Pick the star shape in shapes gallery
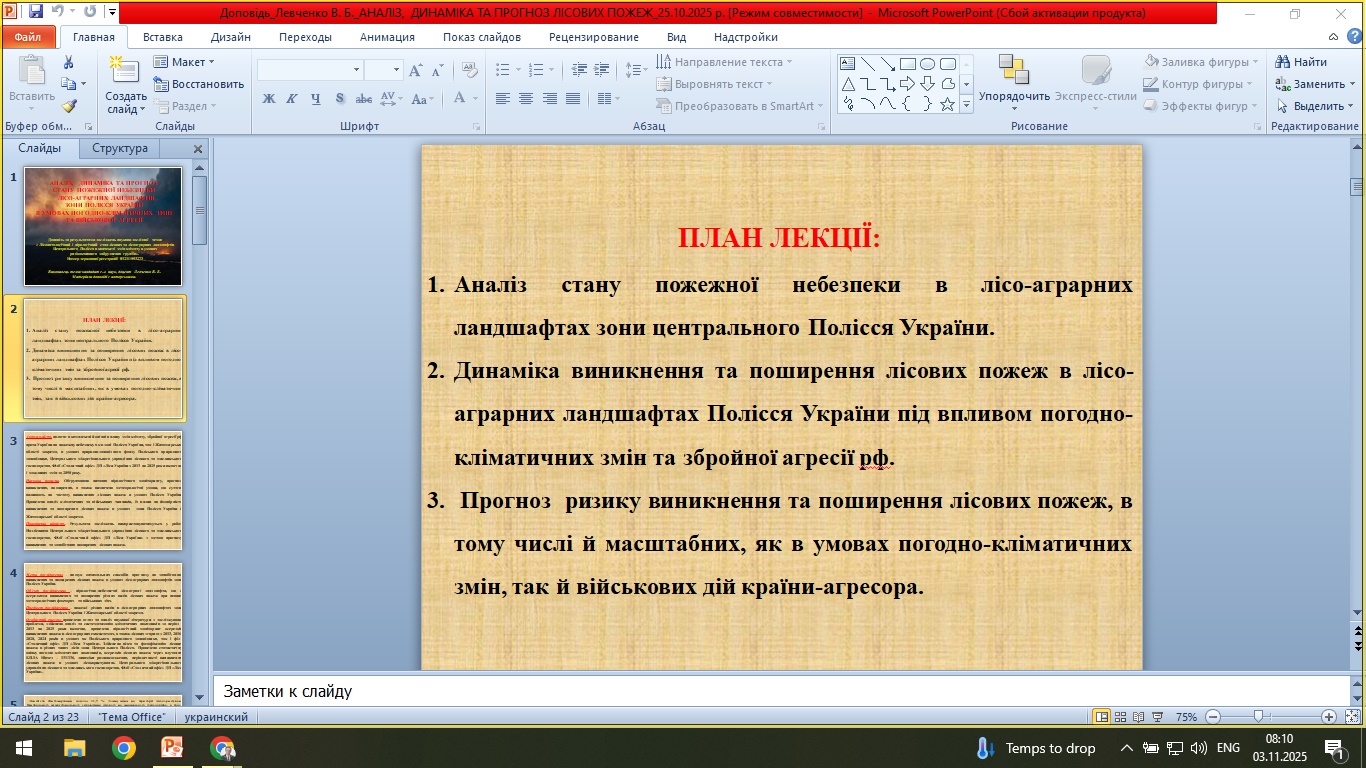The height and width of the screenshot is (768, 1366). click(x=947, y=104)
